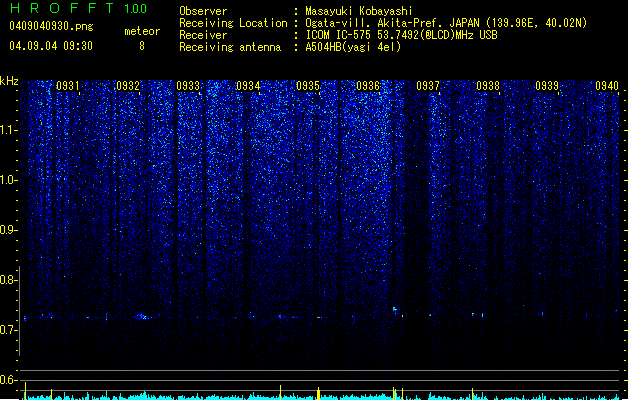Viewport: 629px width, 400px height.
Task: Click the 0940 time marker
Action: [607, 85]
